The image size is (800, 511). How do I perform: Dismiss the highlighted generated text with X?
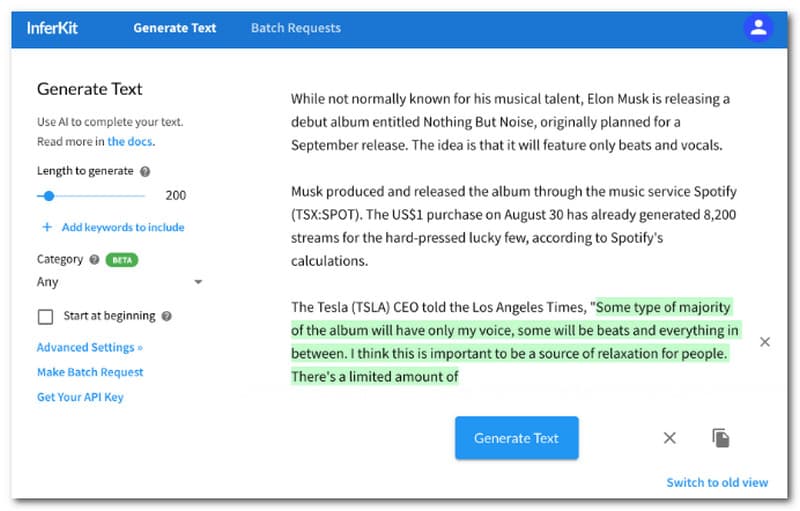[764, 342]
